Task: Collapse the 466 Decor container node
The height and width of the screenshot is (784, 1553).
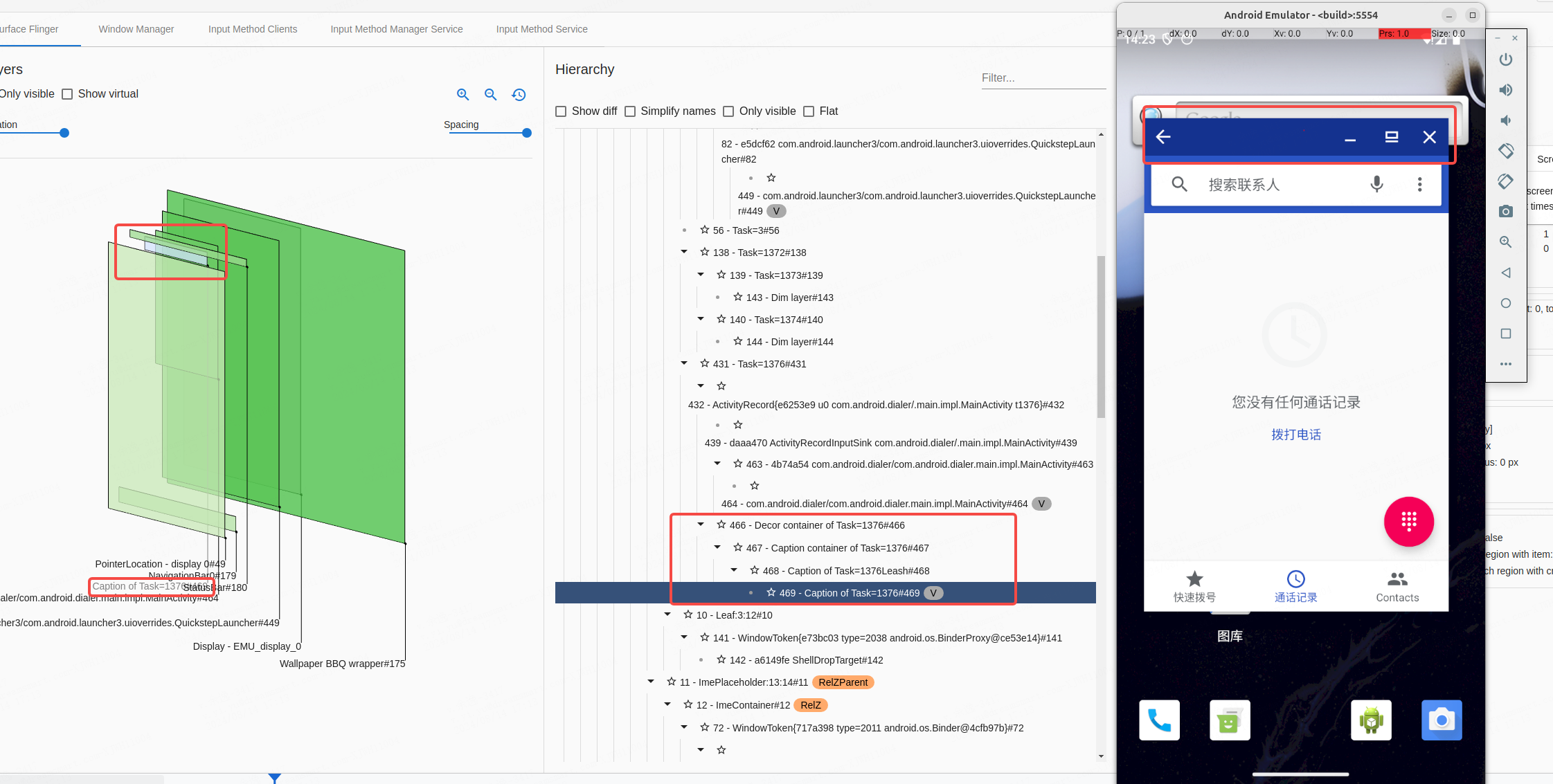Action: [701, 525]
